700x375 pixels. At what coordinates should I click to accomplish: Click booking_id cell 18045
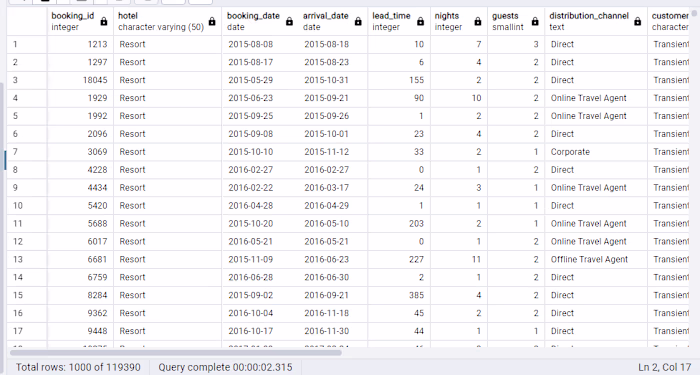(x=80, y=80)
